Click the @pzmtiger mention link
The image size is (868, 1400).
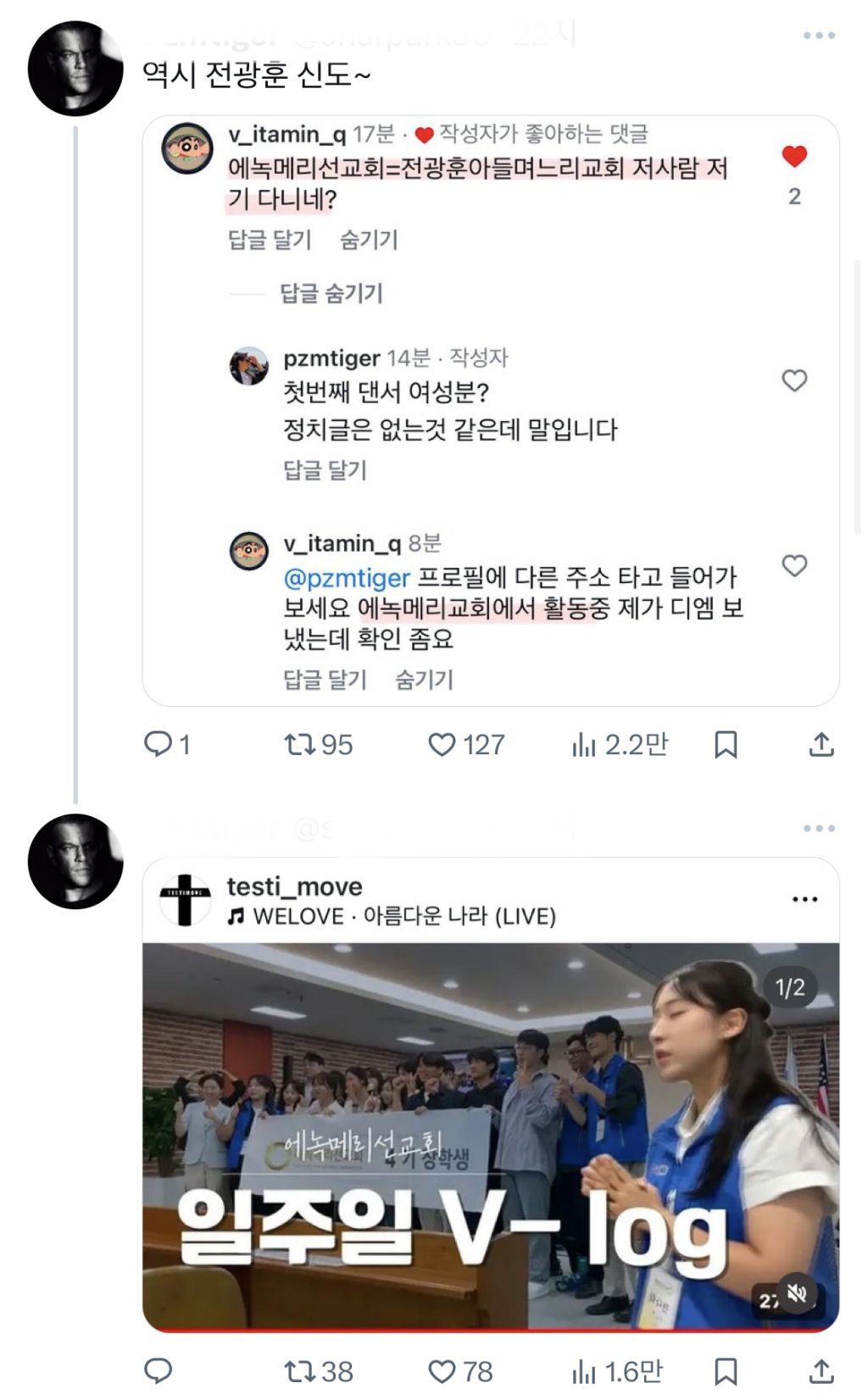347,579
